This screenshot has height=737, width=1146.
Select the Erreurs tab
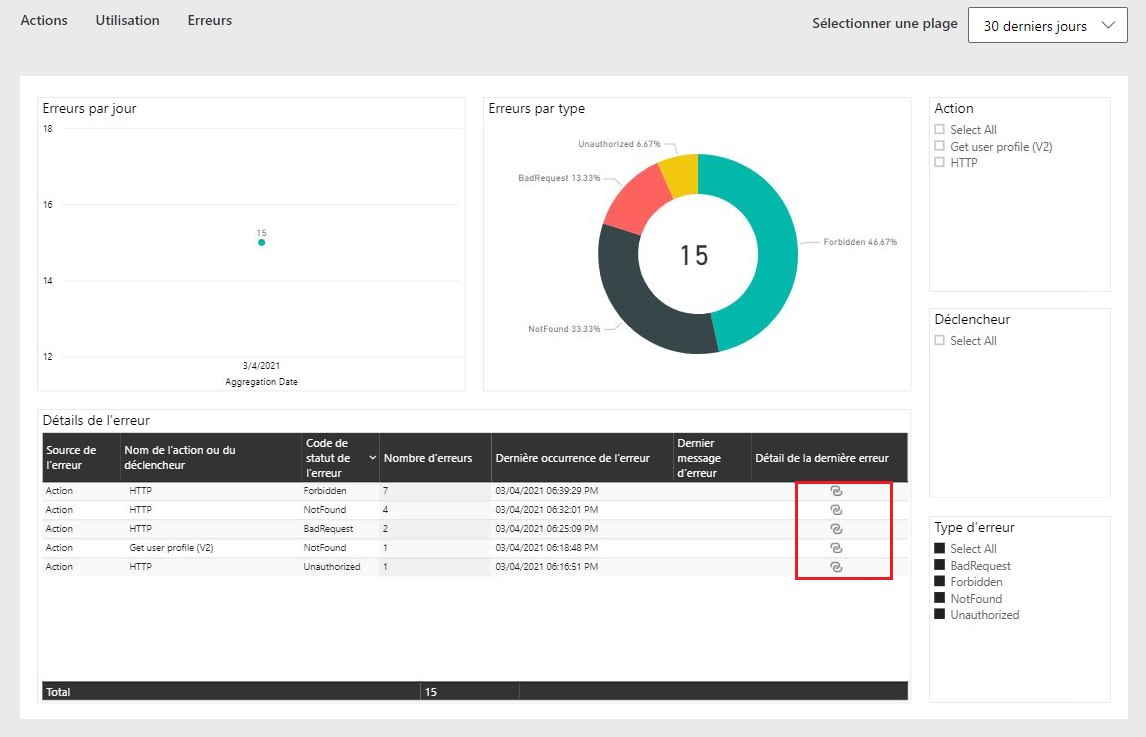210,20
